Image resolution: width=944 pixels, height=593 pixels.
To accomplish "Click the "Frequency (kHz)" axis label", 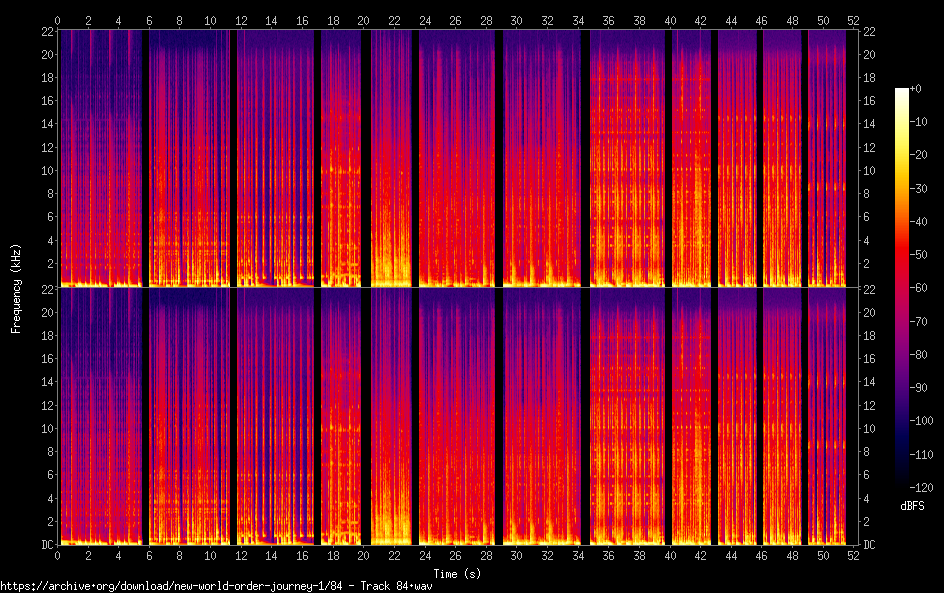I will pos(16,287).
